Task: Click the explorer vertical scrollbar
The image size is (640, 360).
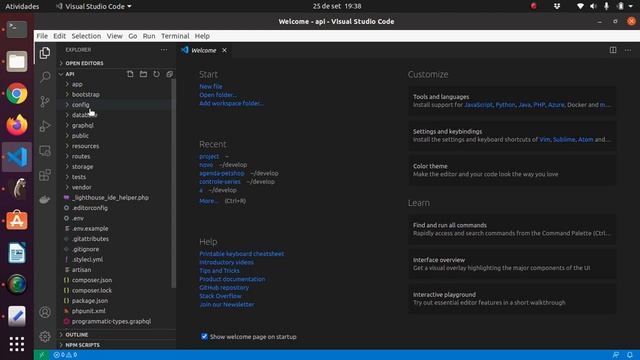Action: 173,184
